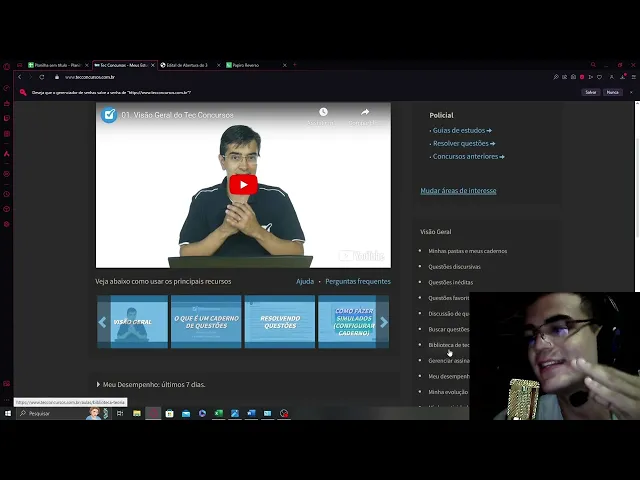Advance carousel with the right arrow
Viewport: 640px width, 480px height.
point(383,322)
